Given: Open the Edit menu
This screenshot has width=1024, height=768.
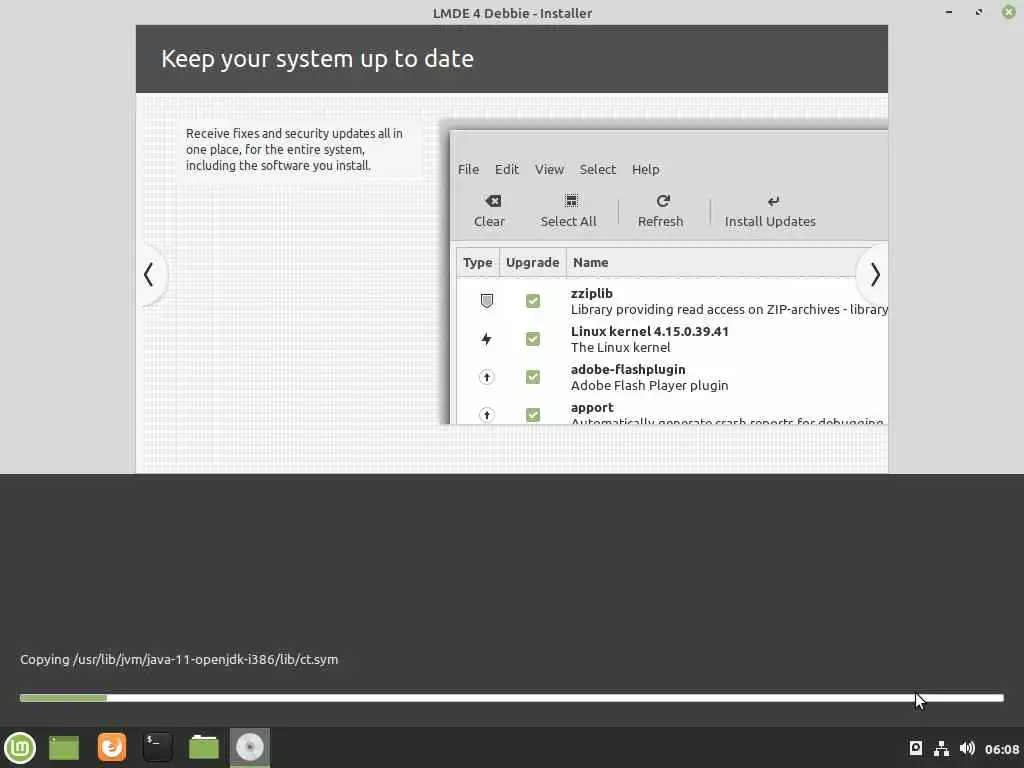Looking at the screenshot, I should 507,169.
